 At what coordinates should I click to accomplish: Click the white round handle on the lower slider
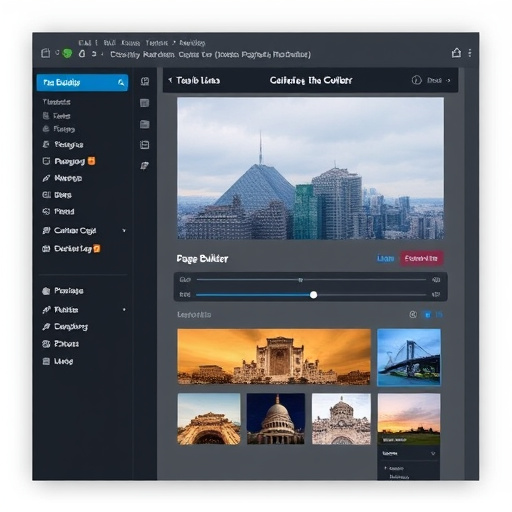313,295
